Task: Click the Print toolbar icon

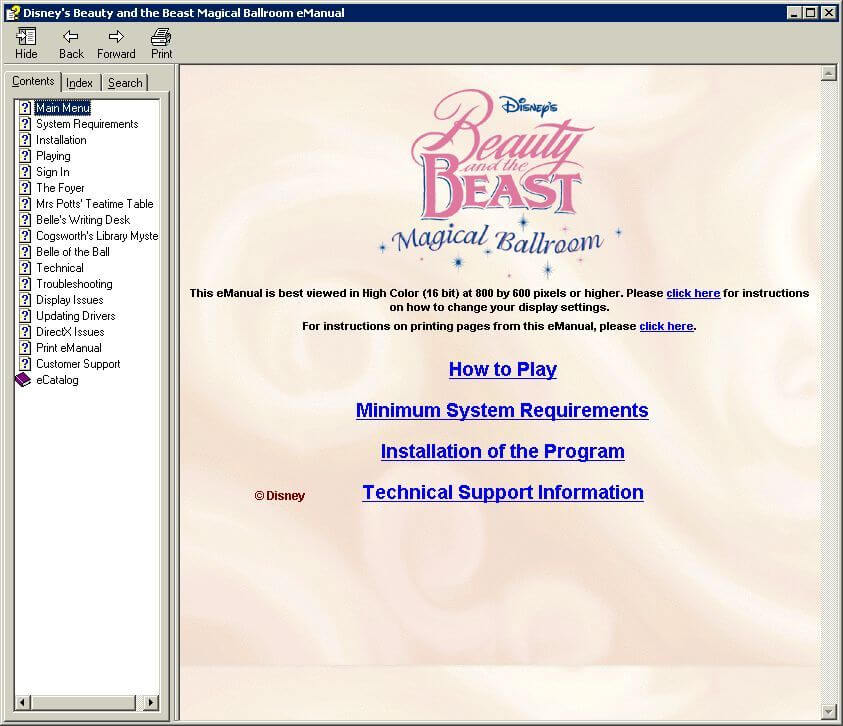Action: tap(161, 37)
